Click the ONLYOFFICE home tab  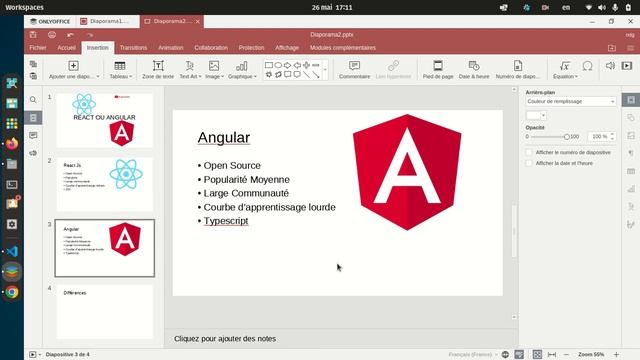coord(50,21)
